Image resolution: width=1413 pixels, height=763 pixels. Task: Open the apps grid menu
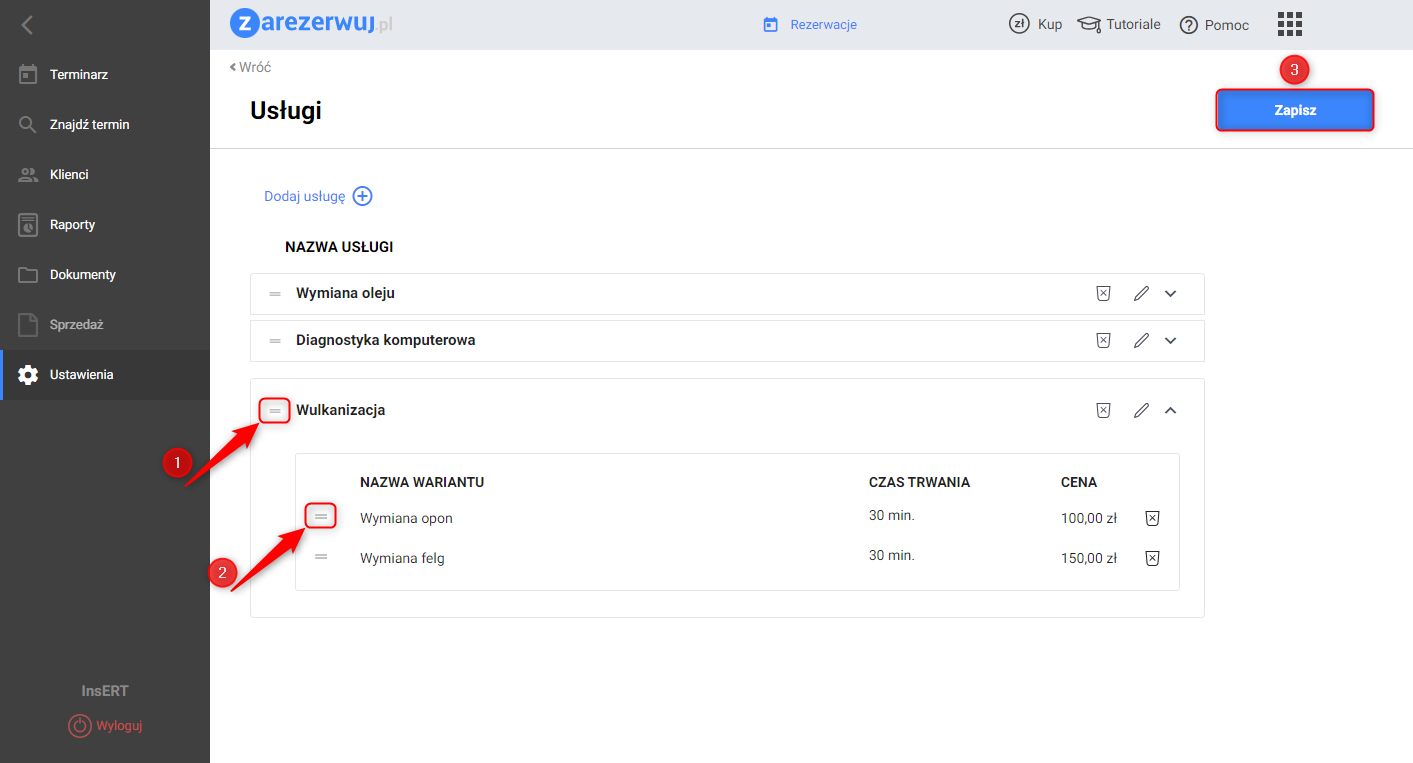pos(1290,25)
